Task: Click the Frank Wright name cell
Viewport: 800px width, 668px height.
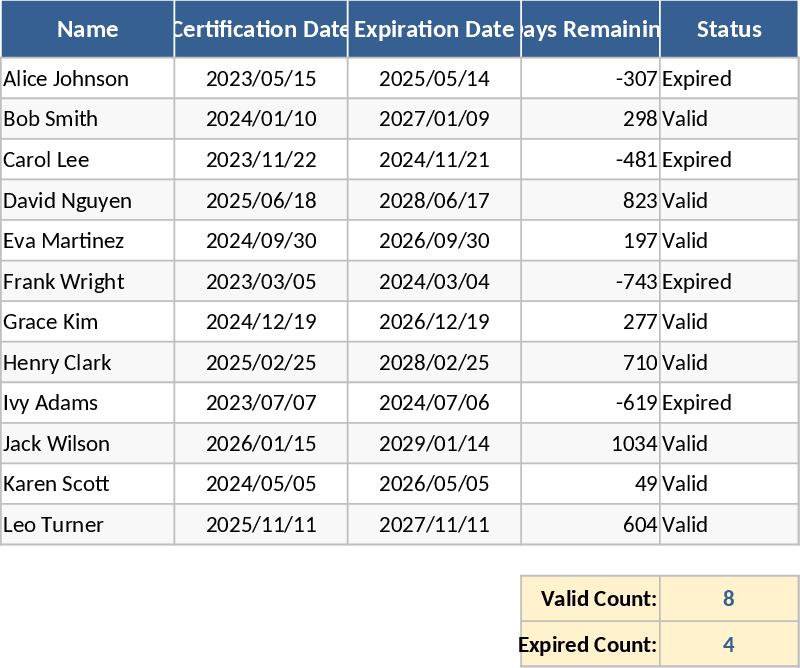Action: click(88, 282)
